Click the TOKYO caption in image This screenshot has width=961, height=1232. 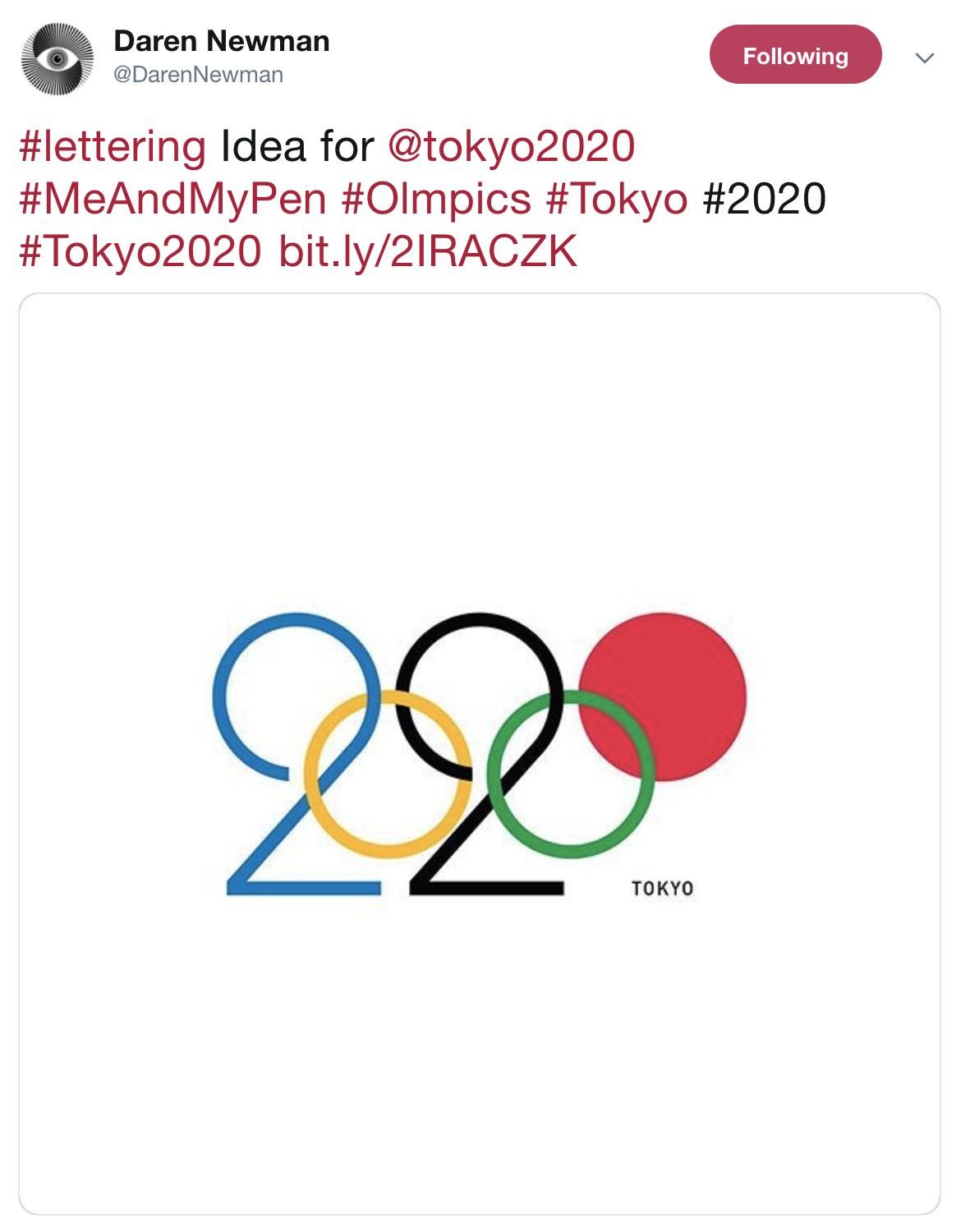663,888
